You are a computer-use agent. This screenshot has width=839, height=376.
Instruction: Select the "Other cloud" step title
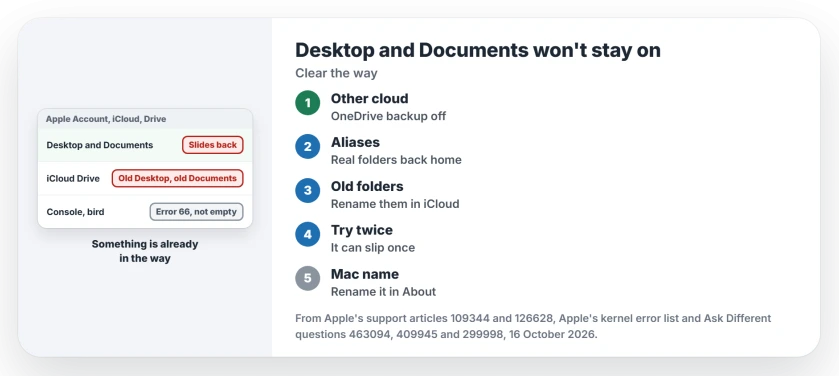(369, 98)
